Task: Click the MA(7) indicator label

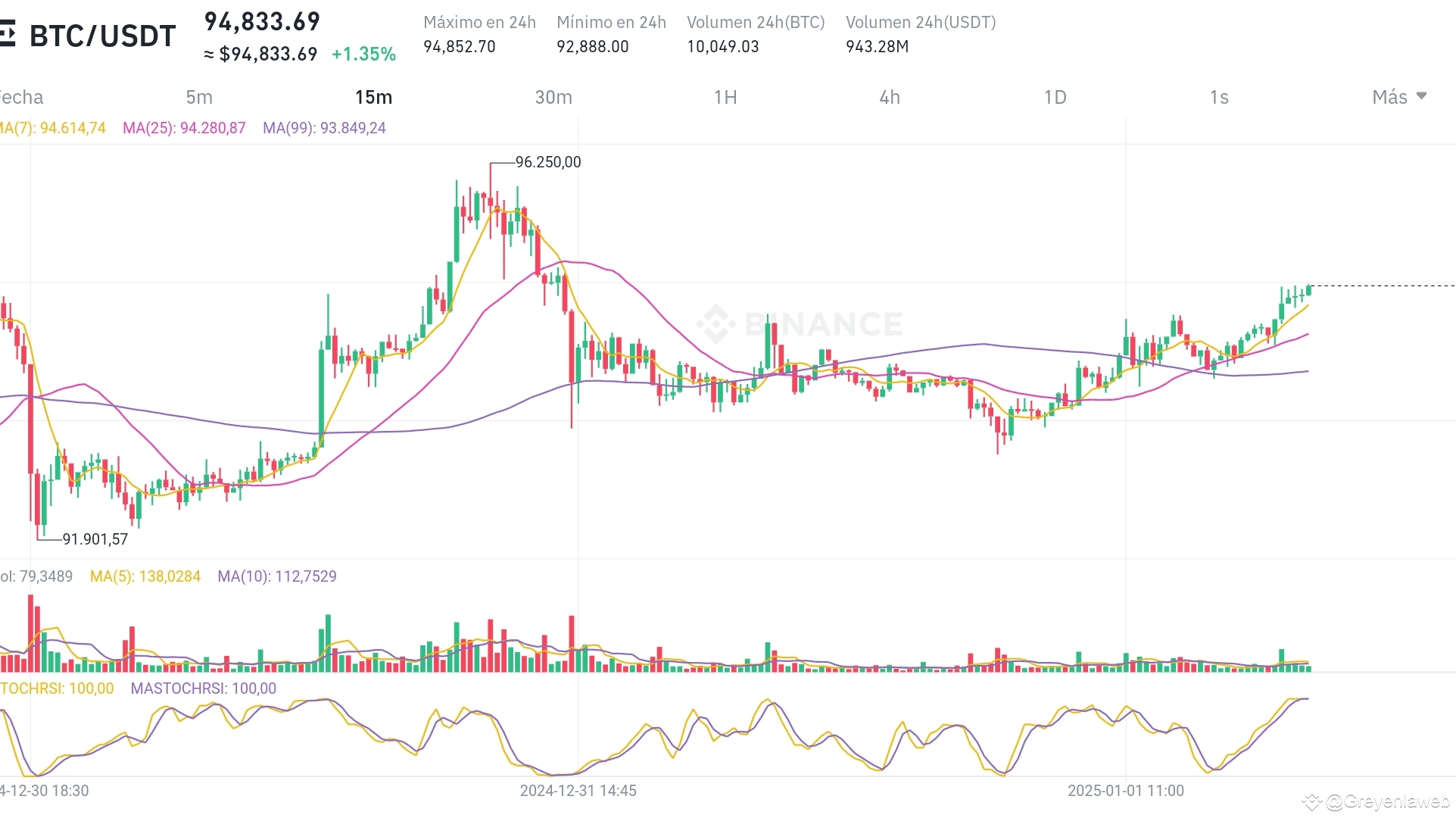Action: [x=52, y=128]
